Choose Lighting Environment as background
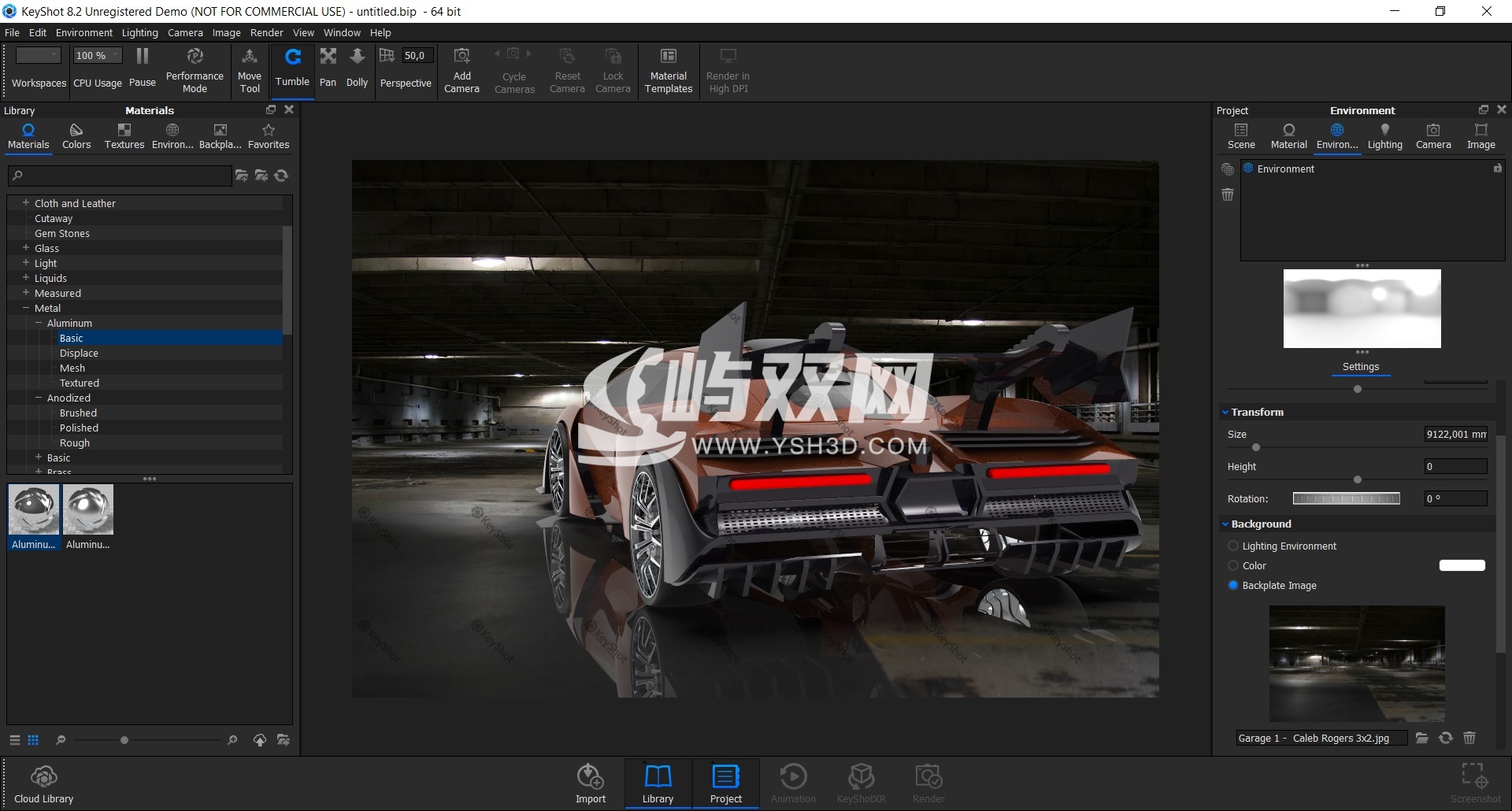The image size is (1512, 811). [1233, 546]
